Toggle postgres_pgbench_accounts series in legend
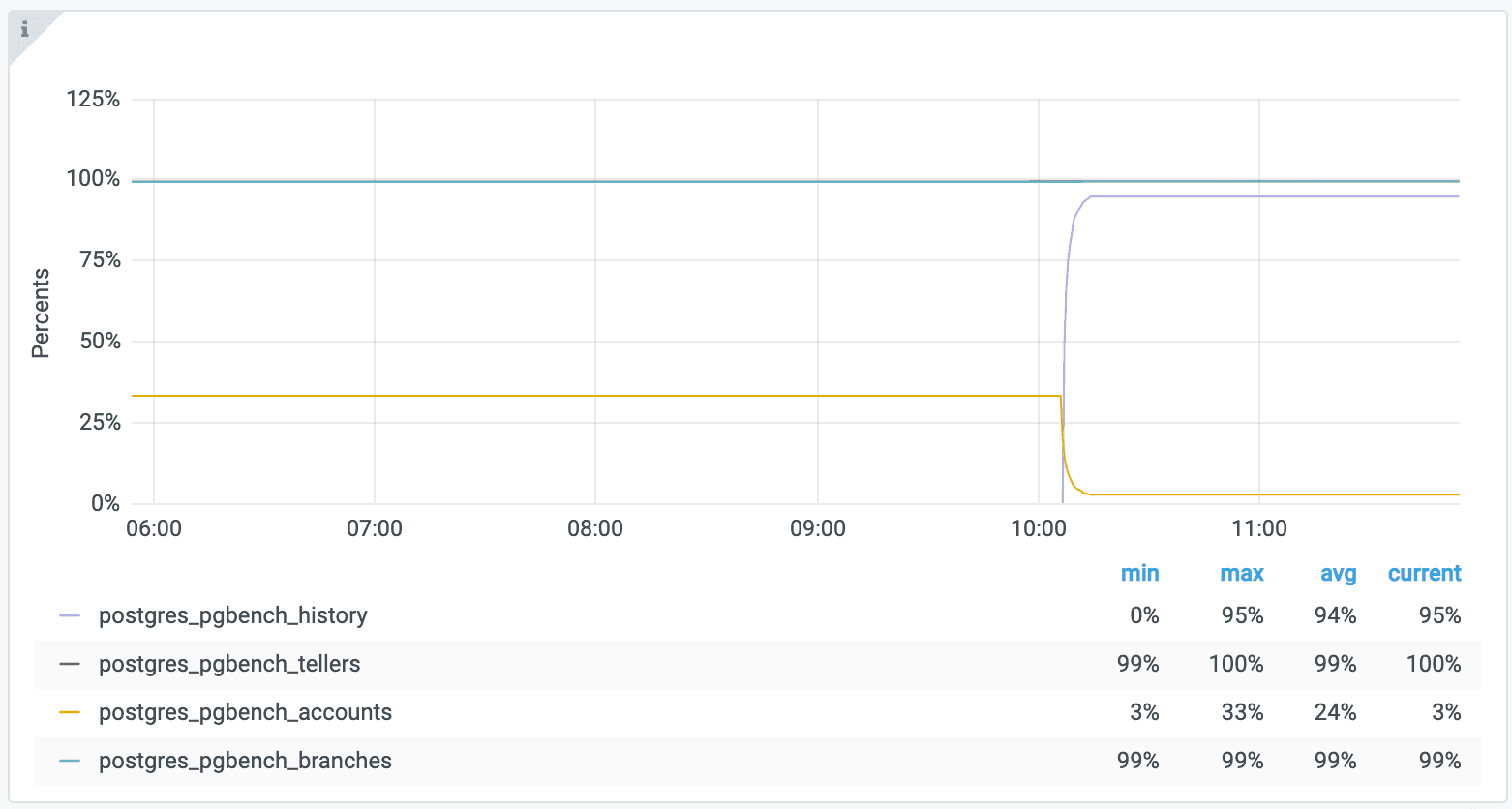Viewport: 1512px width, 809px height. click(245, 713)
